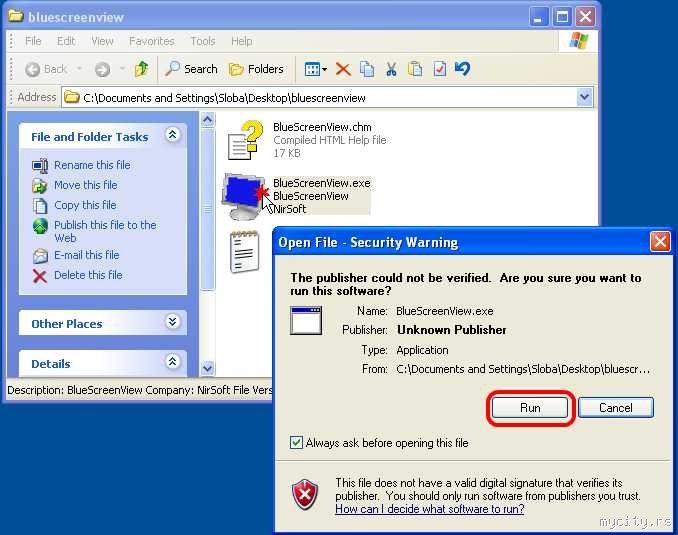The width and height of the screenshot is (678, 535).
Task: Select the BlueScreenView.chm help file icon
Action: coord(246,140)
